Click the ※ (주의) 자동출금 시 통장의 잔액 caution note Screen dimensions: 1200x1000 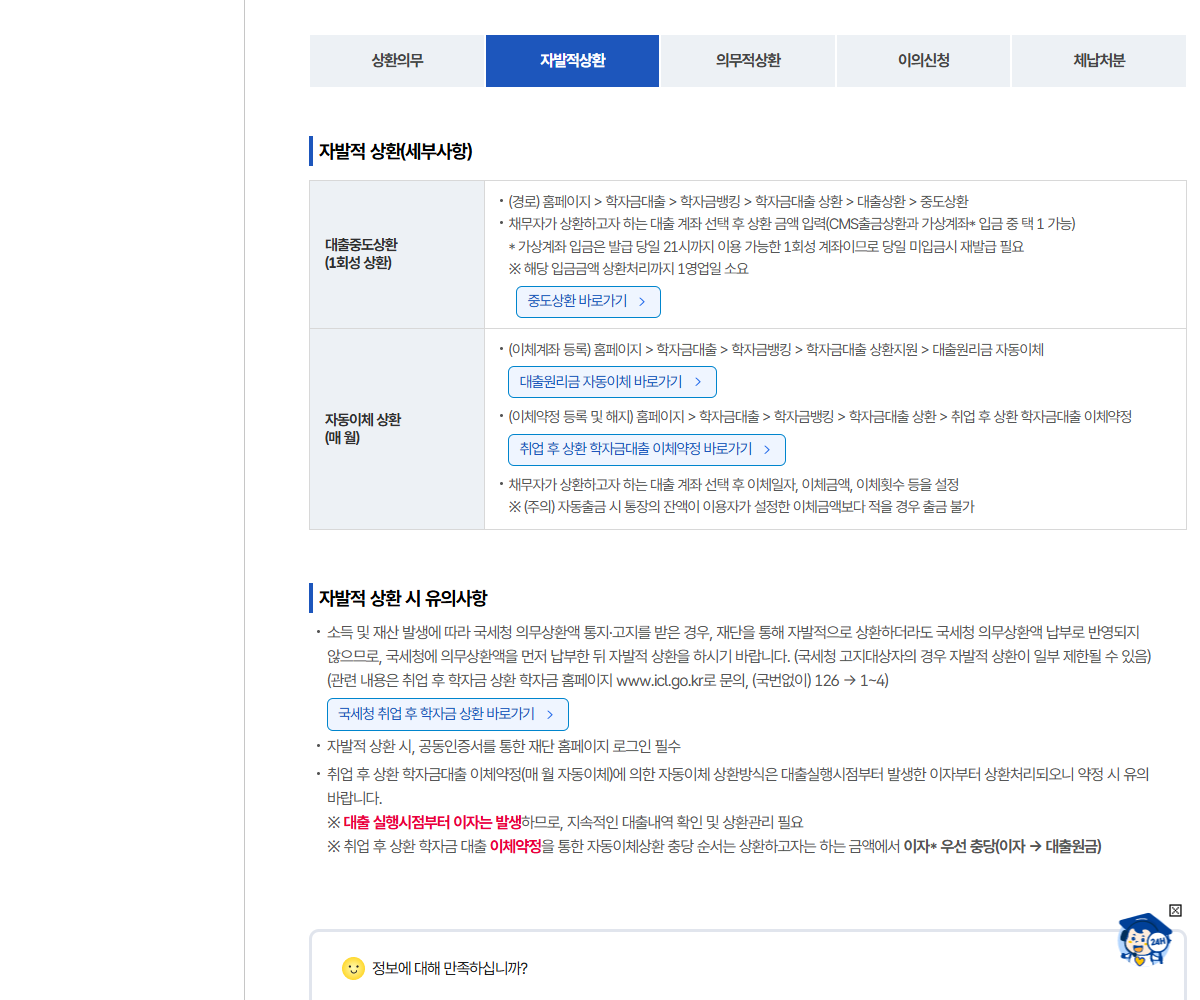point(741,507)
